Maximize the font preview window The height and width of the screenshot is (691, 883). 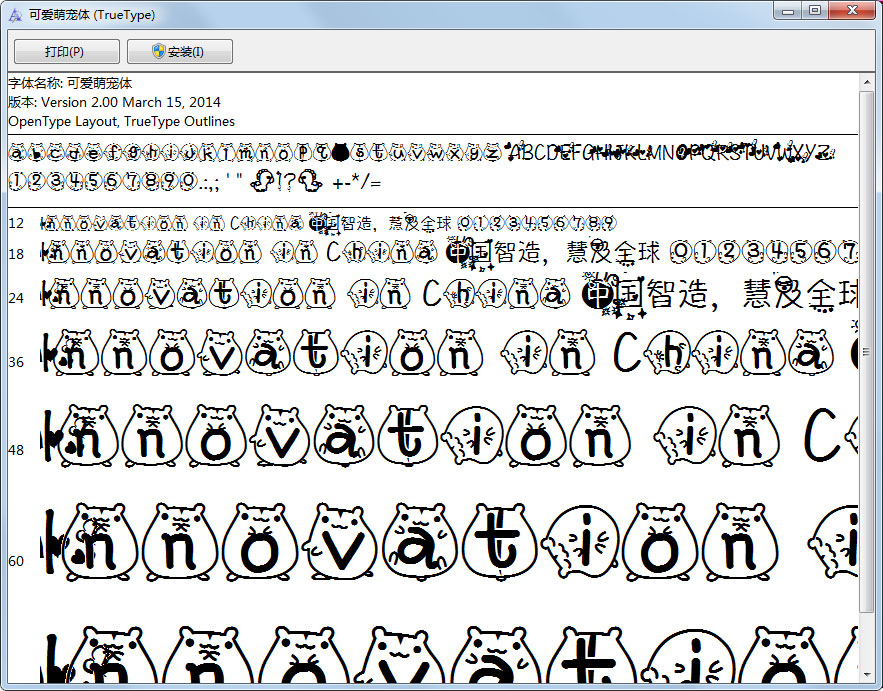pos(815,11)
